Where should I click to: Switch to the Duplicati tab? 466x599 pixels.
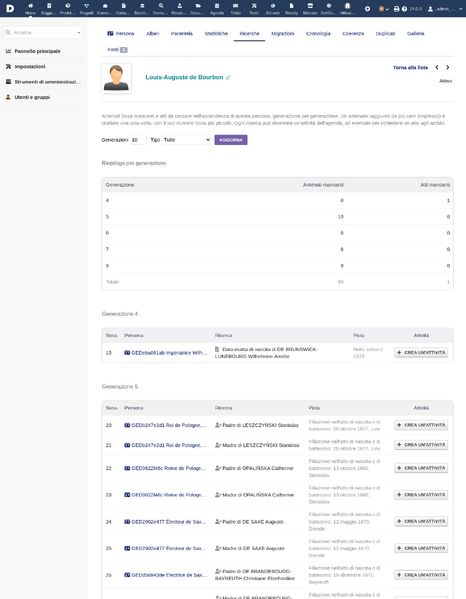tap(385, 34)
